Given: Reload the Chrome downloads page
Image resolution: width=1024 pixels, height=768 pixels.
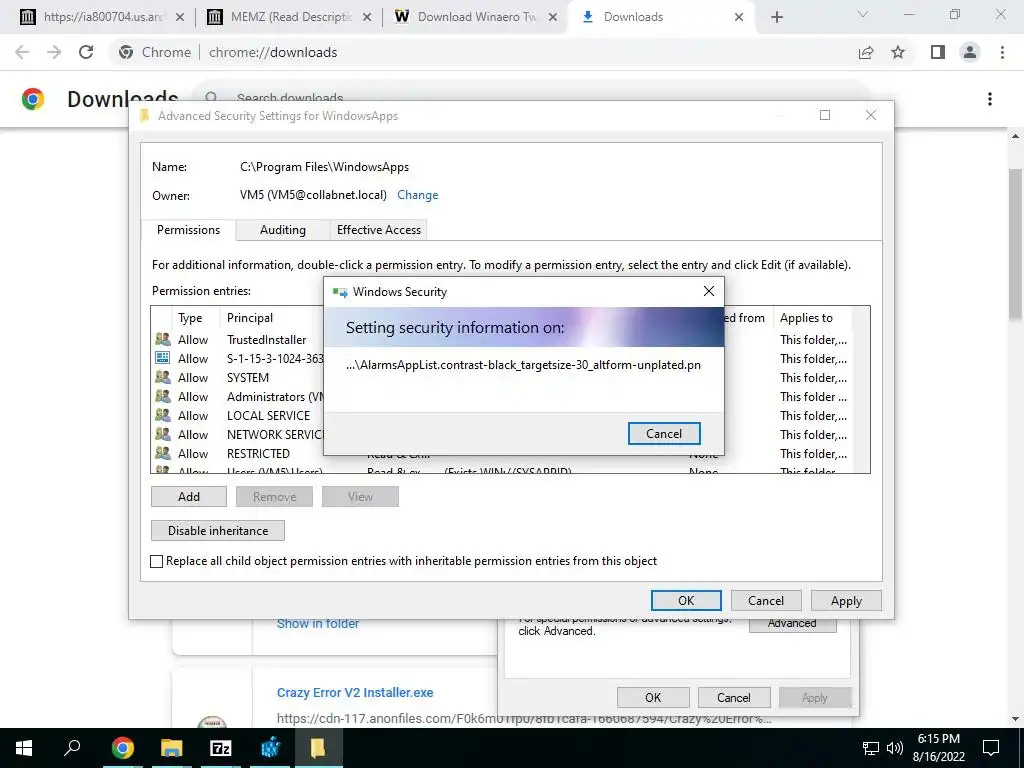Looking at the screenshot, I should click(x=86, y=52).
